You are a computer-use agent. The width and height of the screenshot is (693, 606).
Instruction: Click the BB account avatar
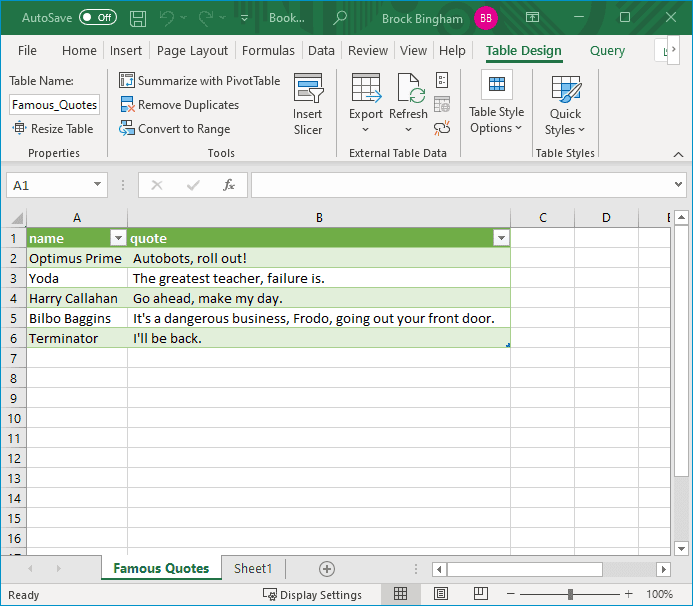coord(486,18)
